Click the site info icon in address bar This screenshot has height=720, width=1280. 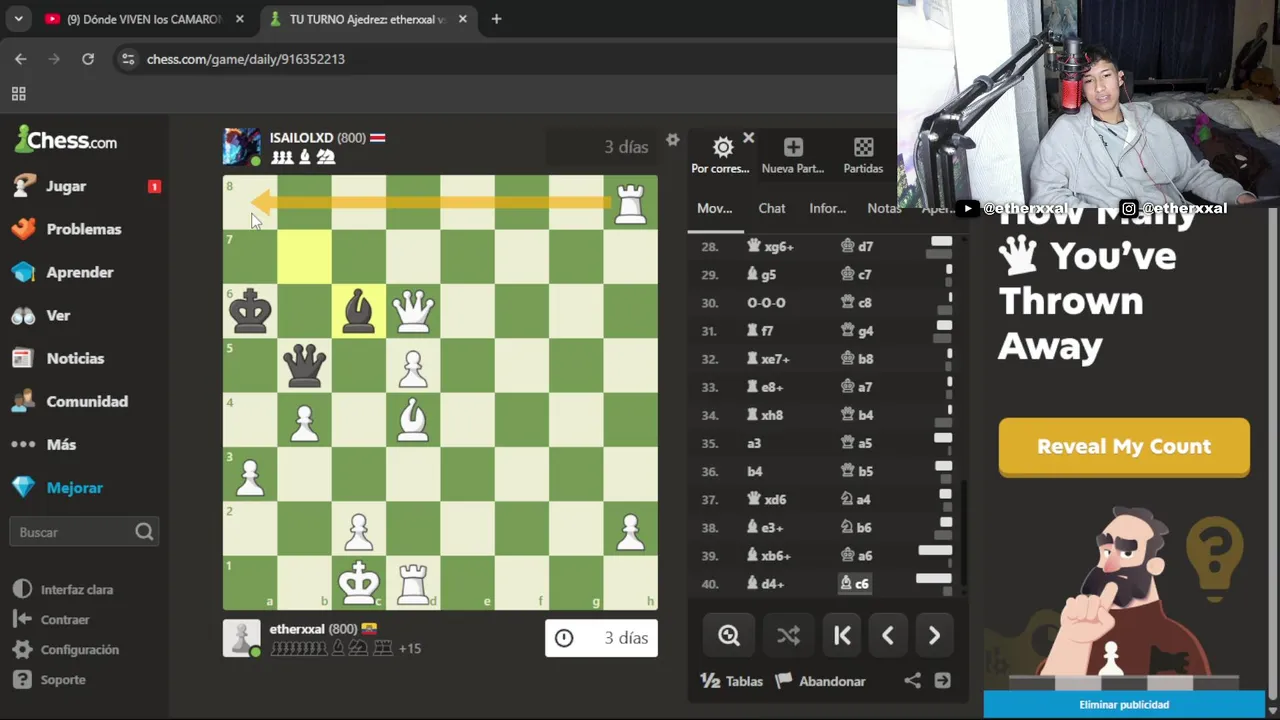click(x=127, y=59)
